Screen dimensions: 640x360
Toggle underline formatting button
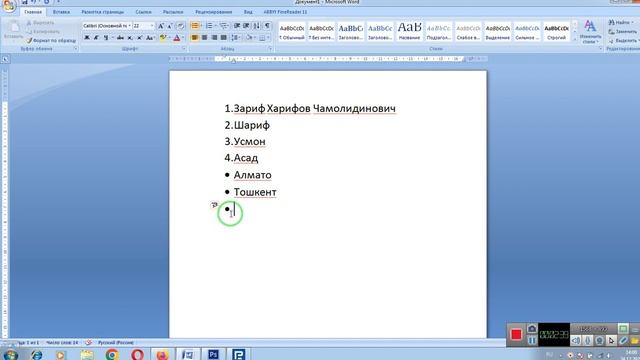106,38
